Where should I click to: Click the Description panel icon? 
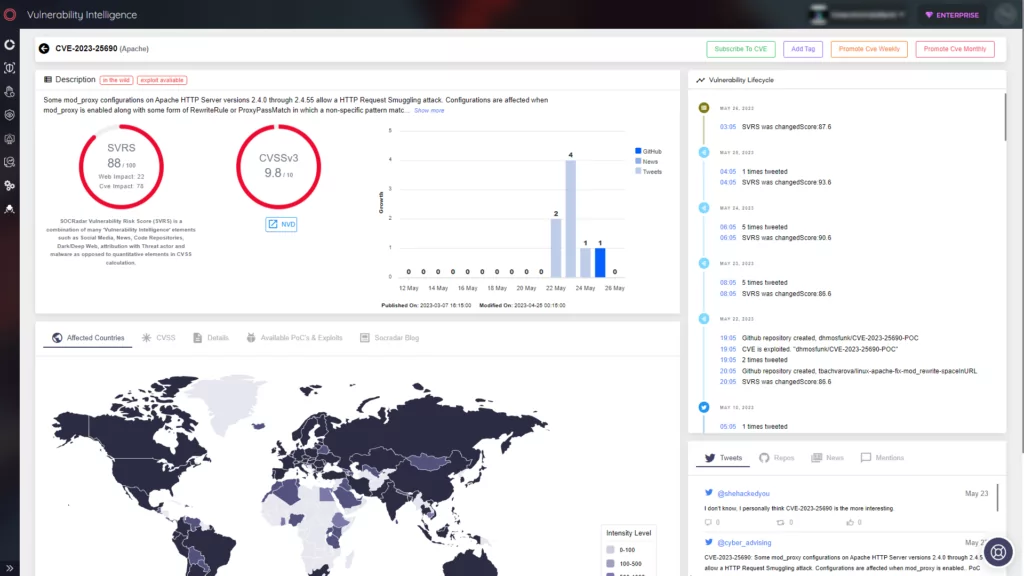pos(48,80)
